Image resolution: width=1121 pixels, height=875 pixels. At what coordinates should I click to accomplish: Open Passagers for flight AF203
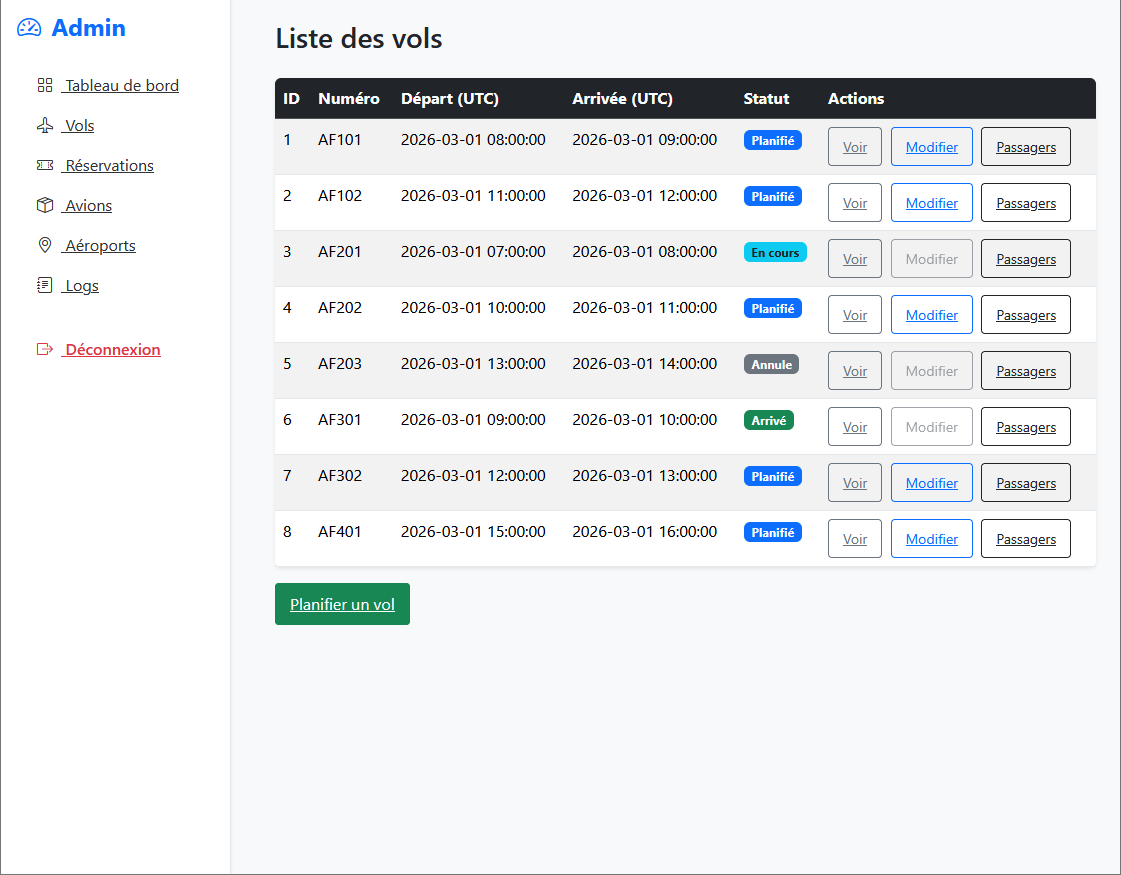click(x=1025, y=370)
